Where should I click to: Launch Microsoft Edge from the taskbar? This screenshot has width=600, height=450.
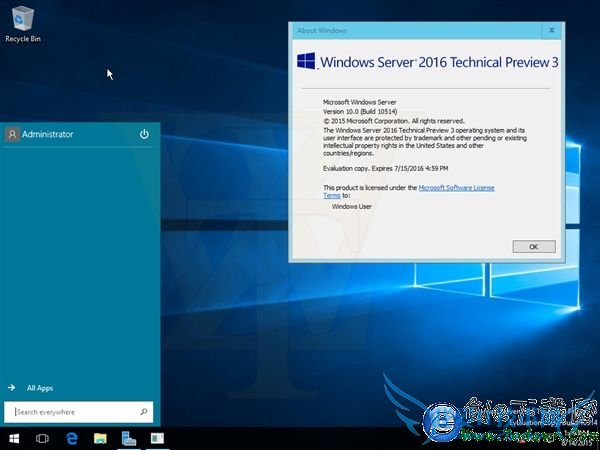(72, 439)
